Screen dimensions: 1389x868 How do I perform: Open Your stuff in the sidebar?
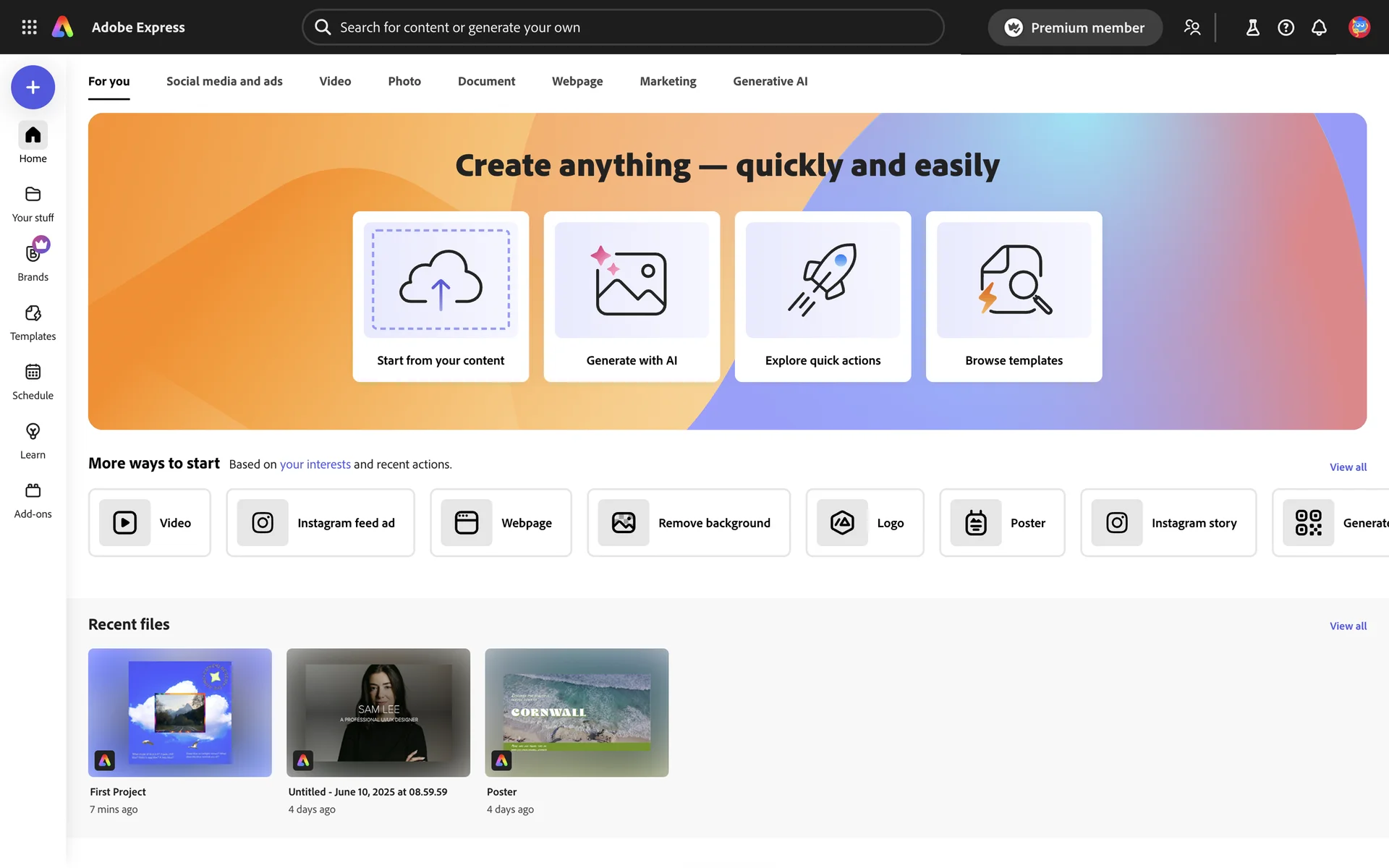pyautogui.click(x=33, y=203)
